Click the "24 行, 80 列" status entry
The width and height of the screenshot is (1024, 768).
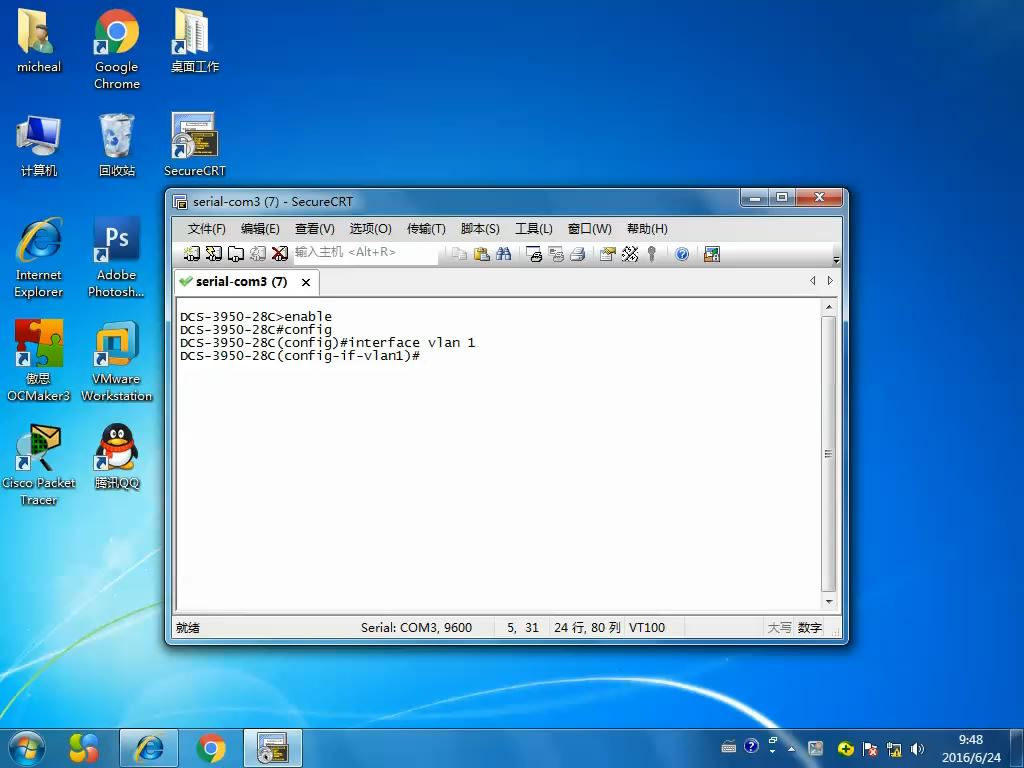[587, 628]
